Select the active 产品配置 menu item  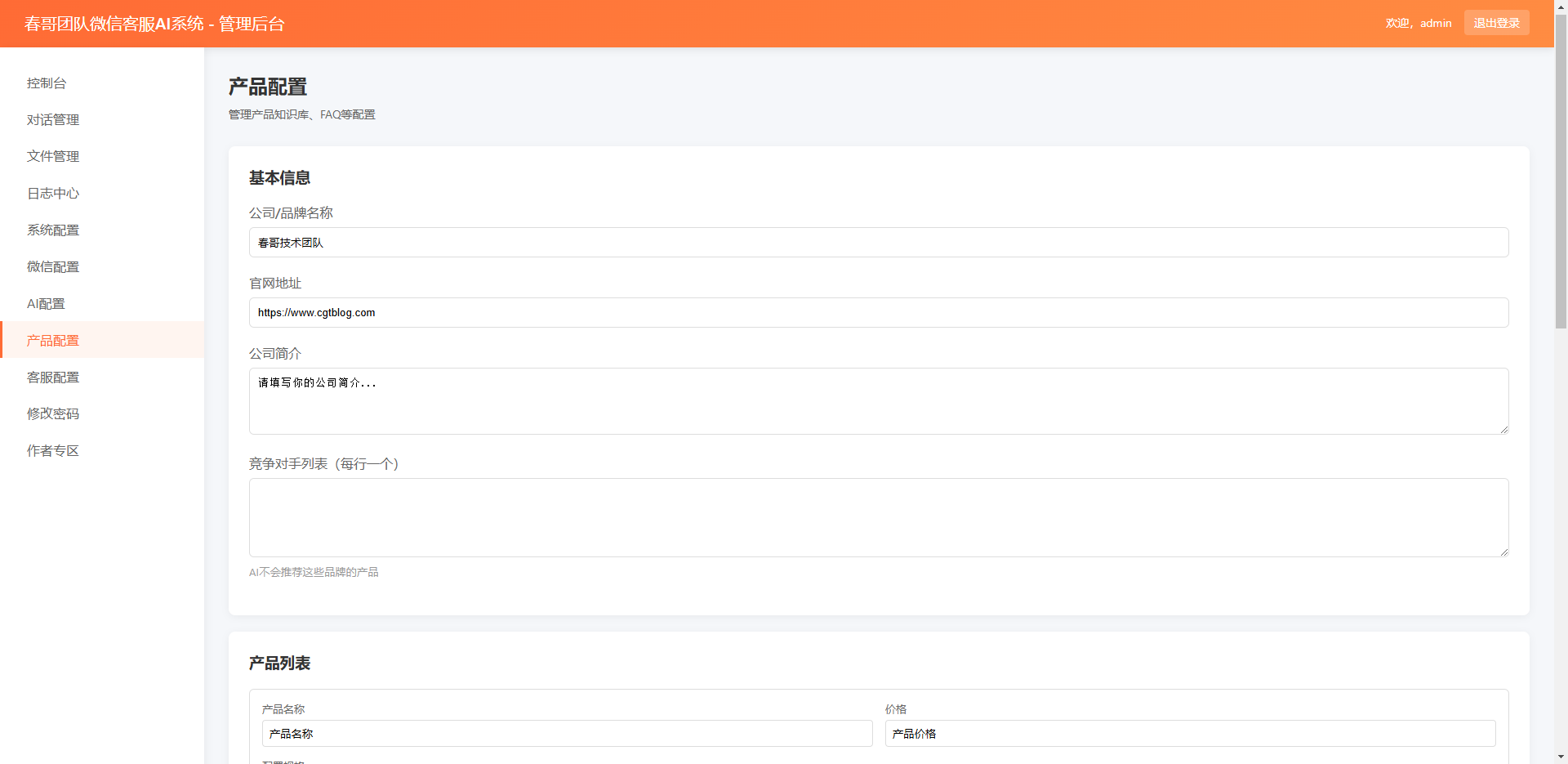pos(53,341)
